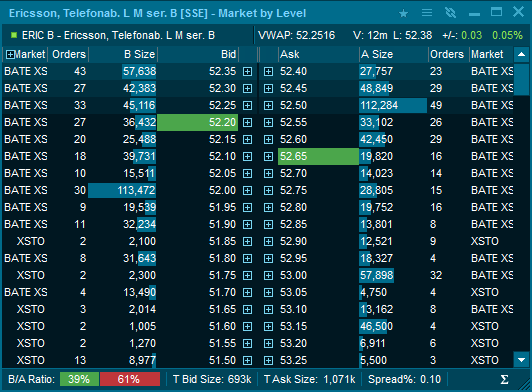Click the sigma summary icon in status bar
The height and width of the screenshot is (392, 532).
(505, 379)
